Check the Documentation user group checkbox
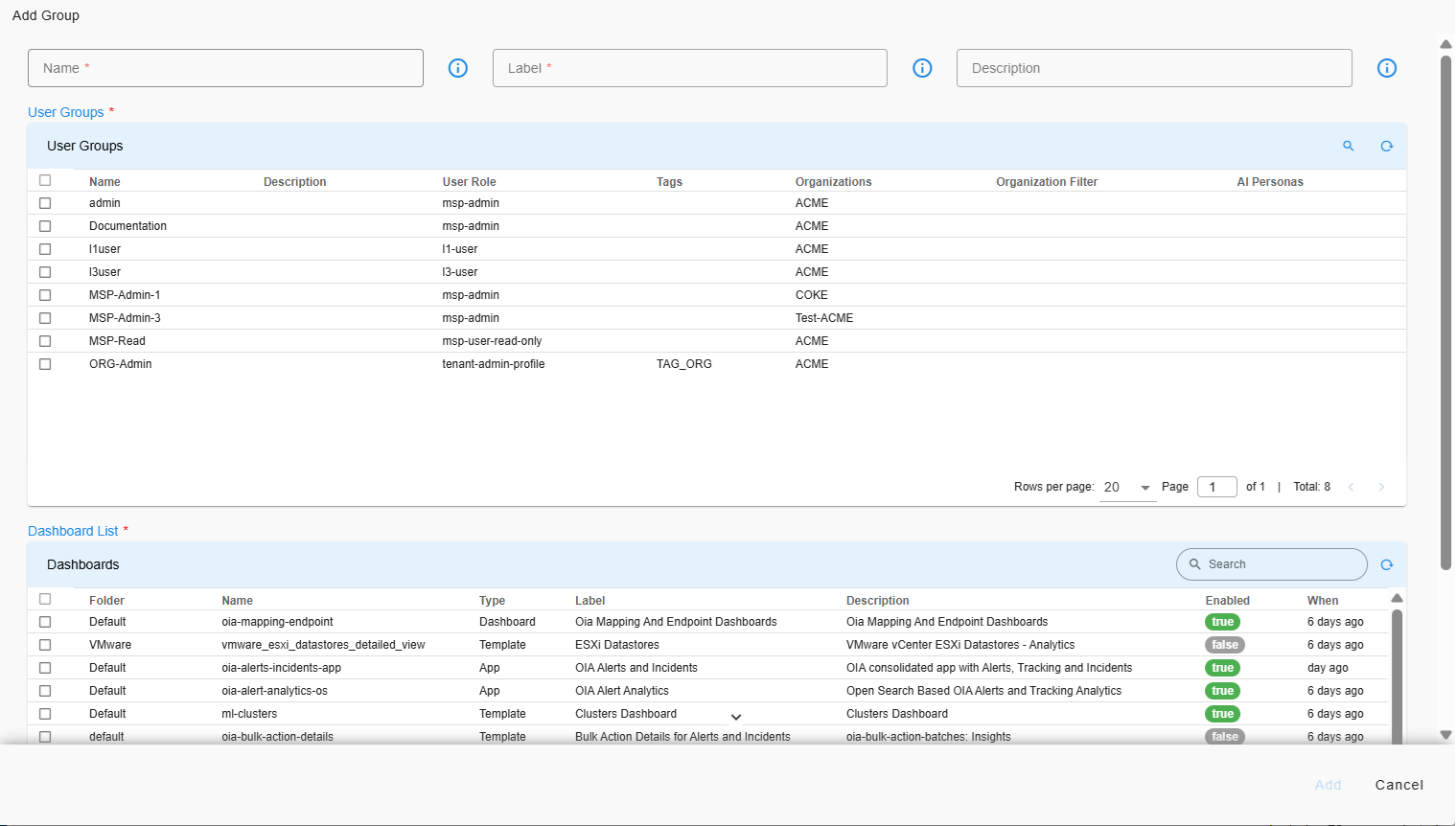Viewport: 1456px width, 826px height. click(45, 226)
